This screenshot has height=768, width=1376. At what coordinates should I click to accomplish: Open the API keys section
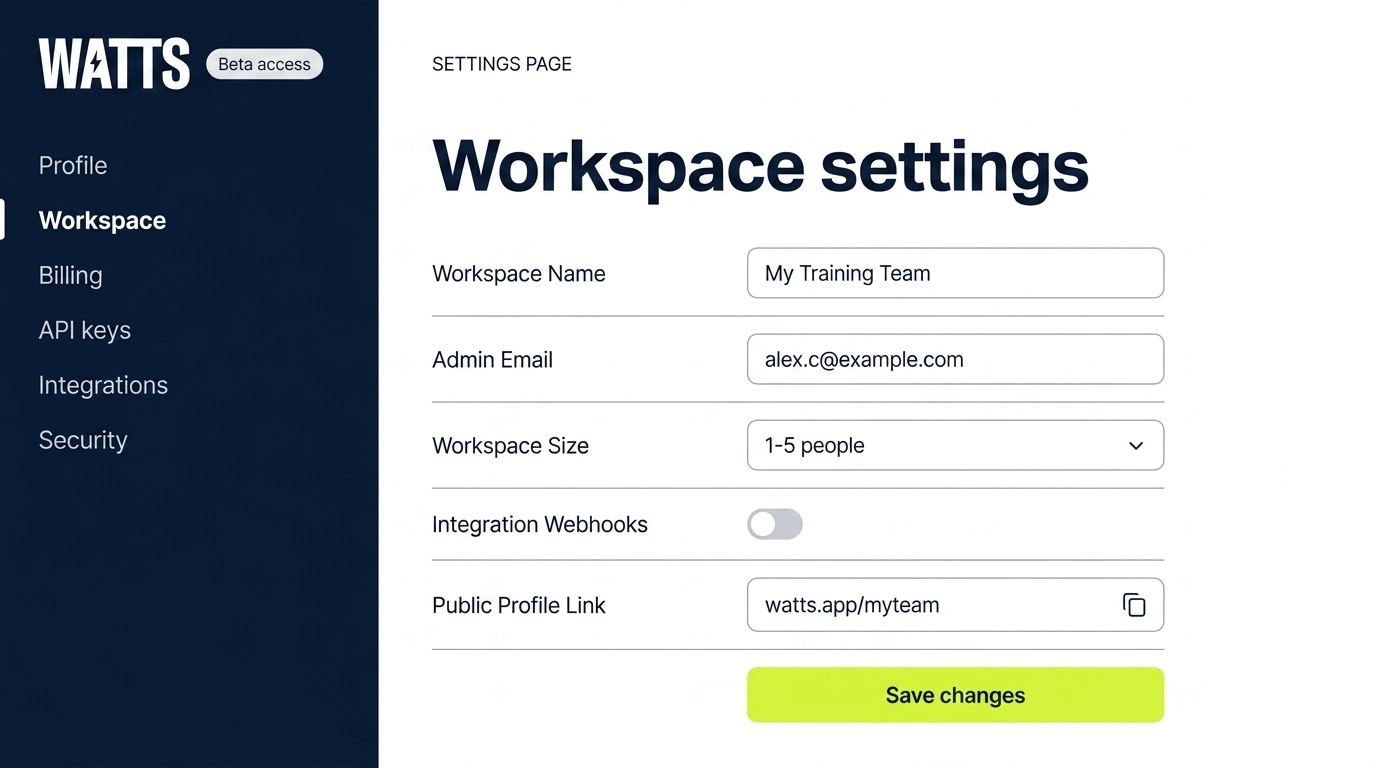84,330
